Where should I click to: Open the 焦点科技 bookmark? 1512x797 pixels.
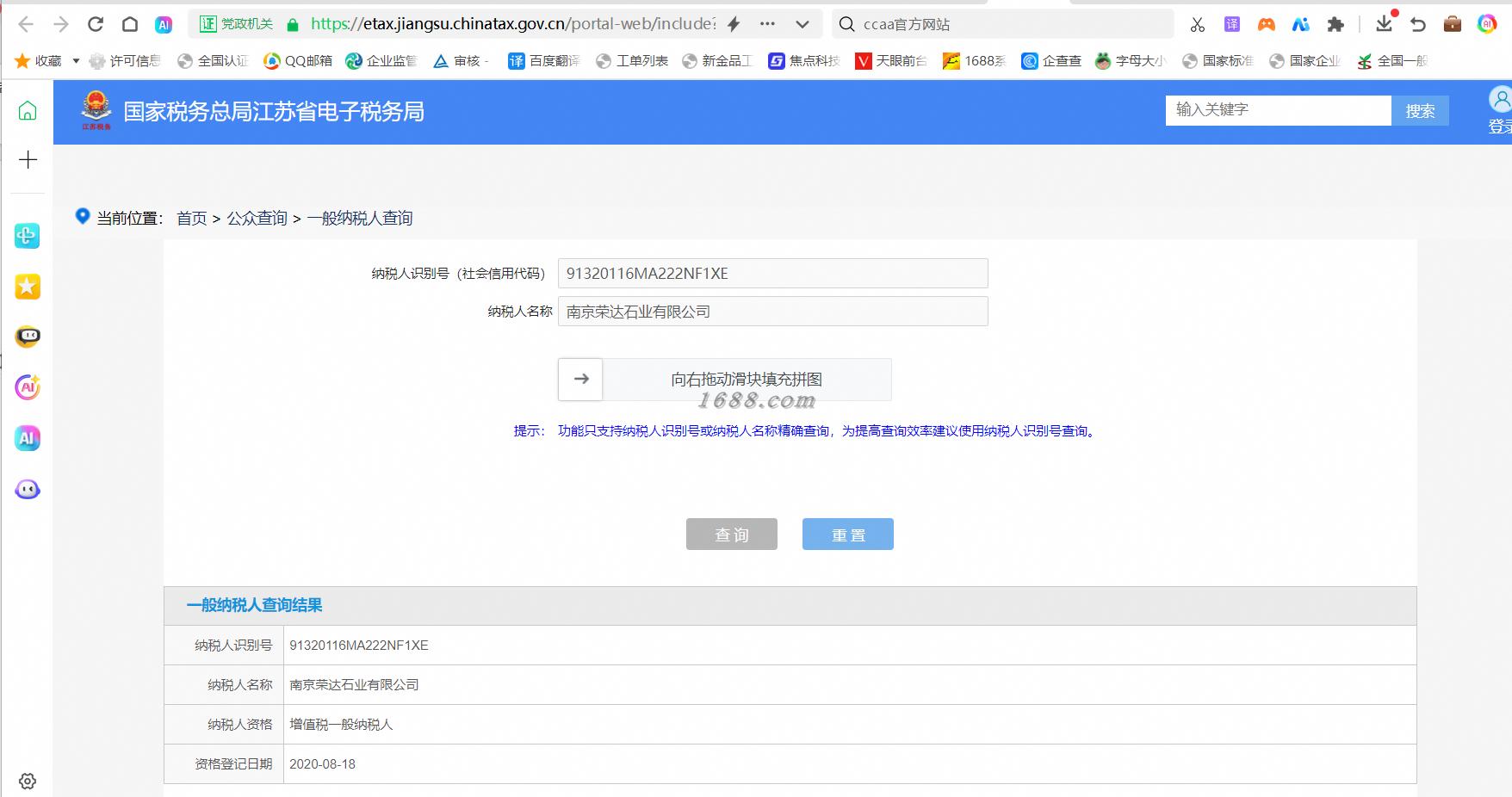point(804,60)
